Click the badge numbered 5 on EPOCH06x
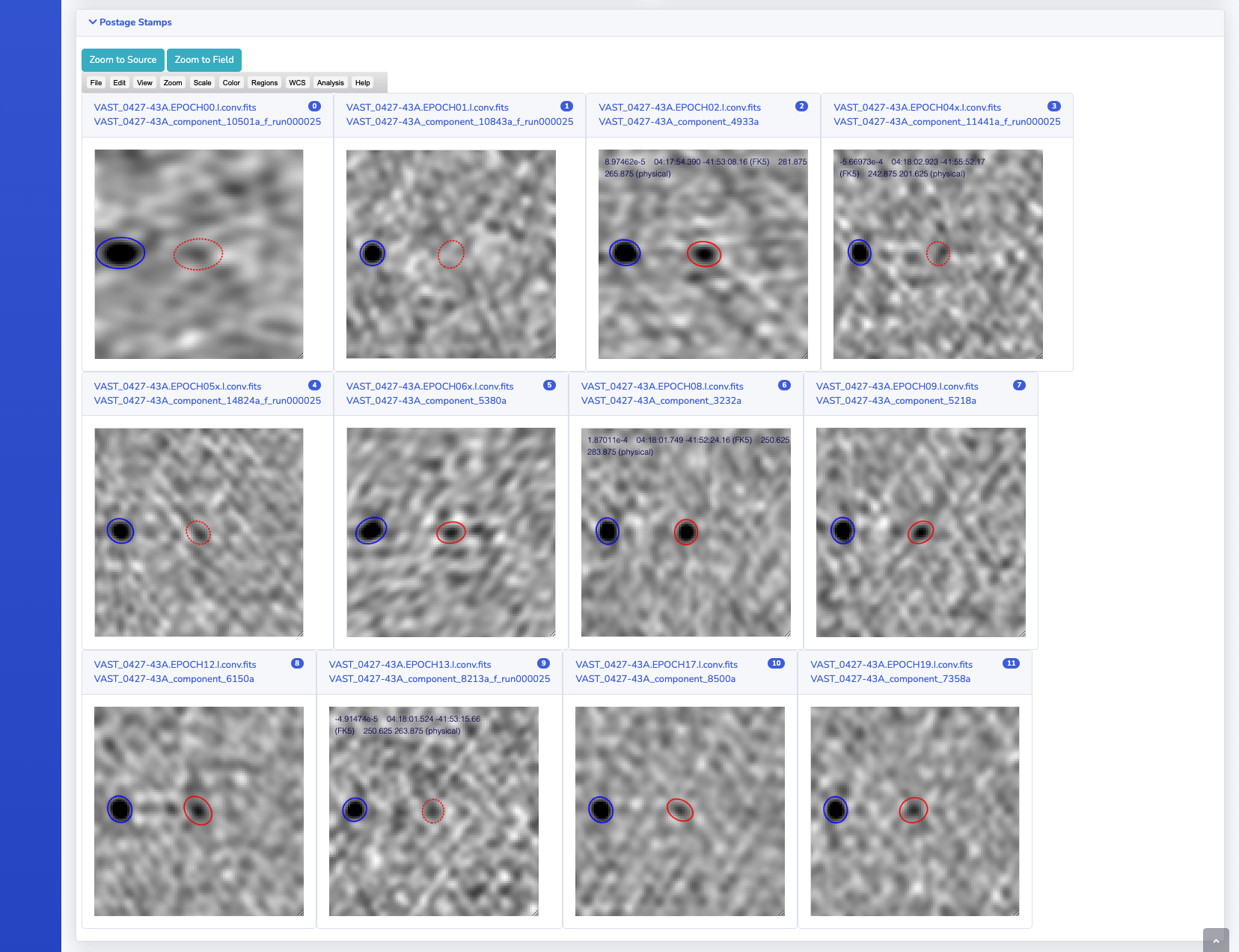 [x=550, y=385]
